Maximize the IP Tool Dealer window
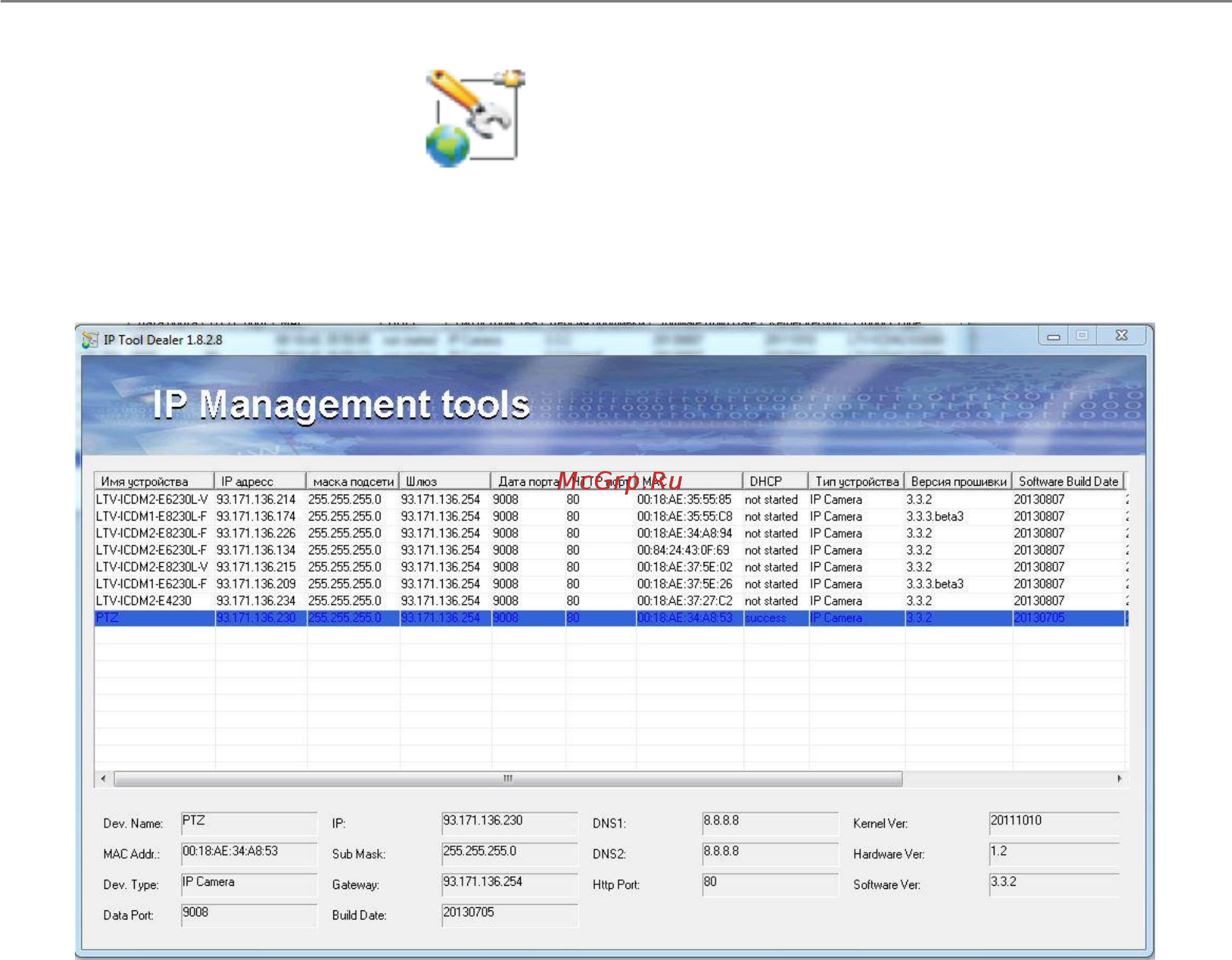This screenshot has width=1232, height=960. [1082, 335]
